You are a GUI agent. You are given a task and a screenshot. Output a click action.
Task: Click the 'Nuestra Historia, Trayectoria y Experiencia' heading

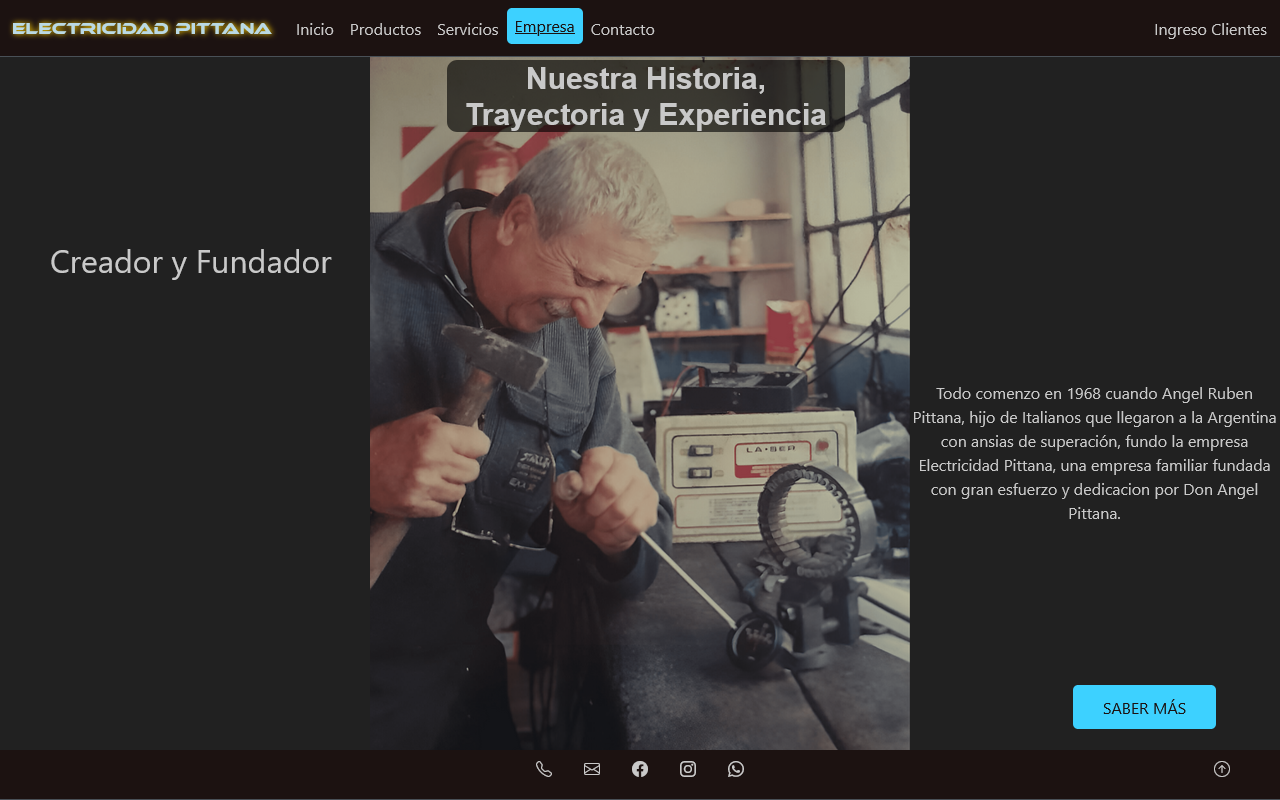(646, 96)
